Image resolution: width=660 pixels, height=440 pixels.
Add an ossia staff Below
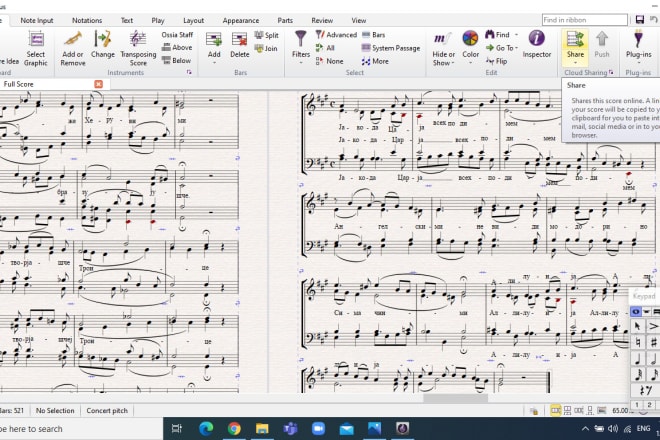(x=177, y=61)
